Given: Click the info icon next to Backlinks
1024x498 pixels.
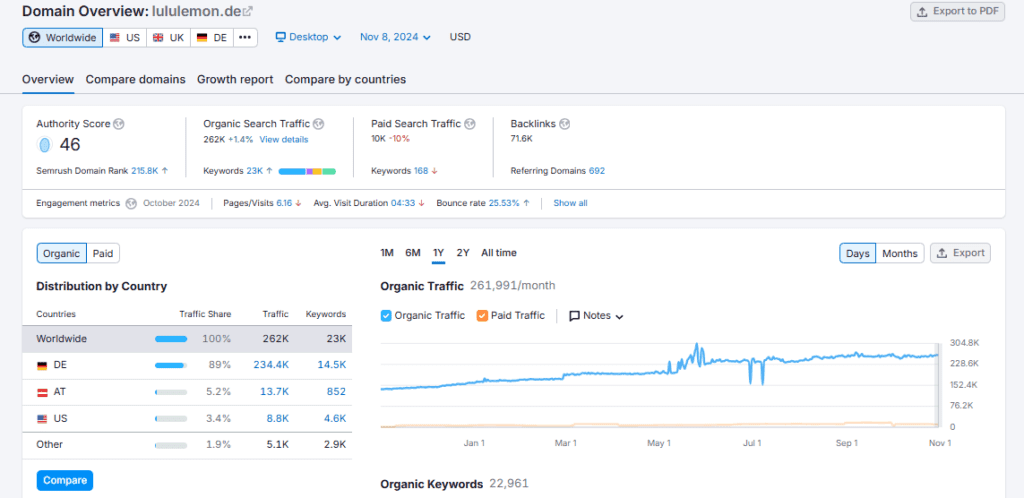Looking at the screenshot, I should click(564, 124).
